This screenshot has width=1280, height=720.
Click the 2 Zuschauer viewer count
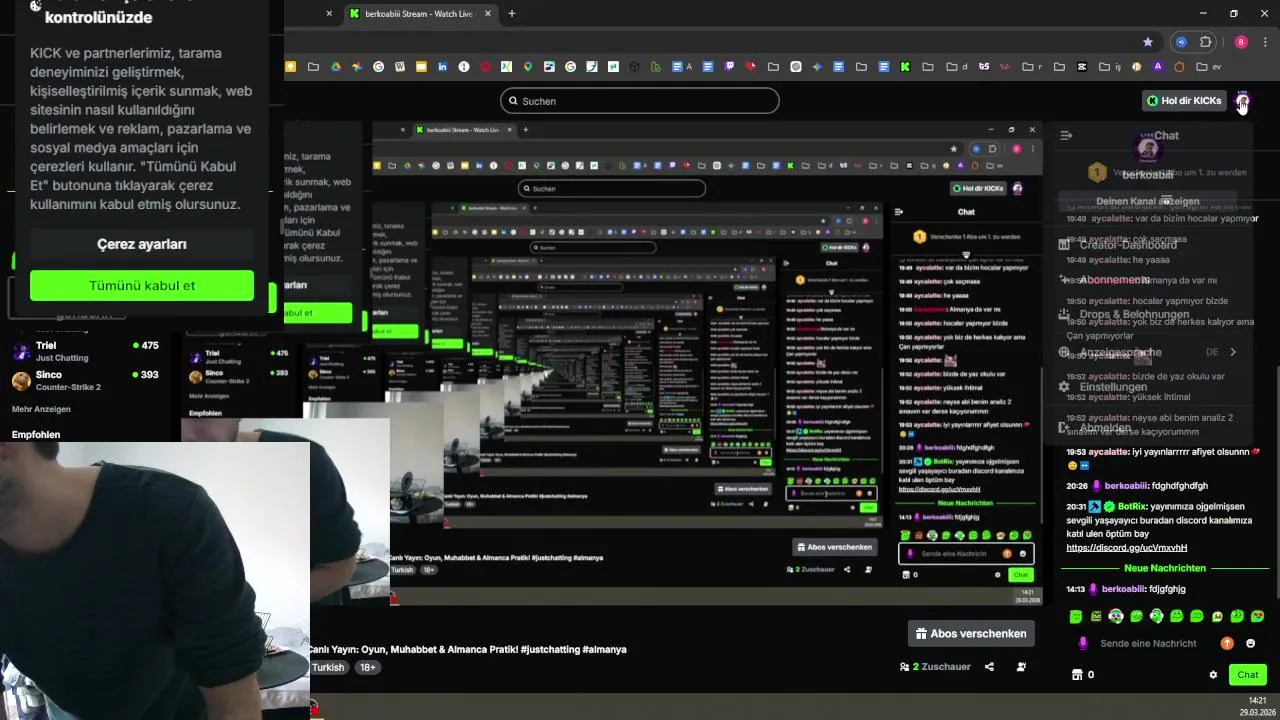click(x=936, y=667)
